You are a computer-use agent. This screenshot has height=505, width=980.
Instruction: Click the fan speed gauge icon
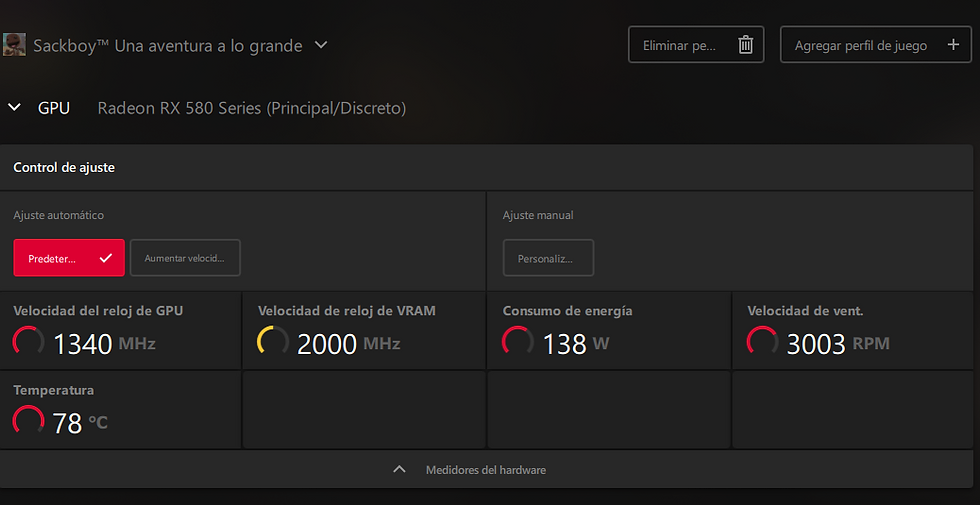click(x=762, y=341)
